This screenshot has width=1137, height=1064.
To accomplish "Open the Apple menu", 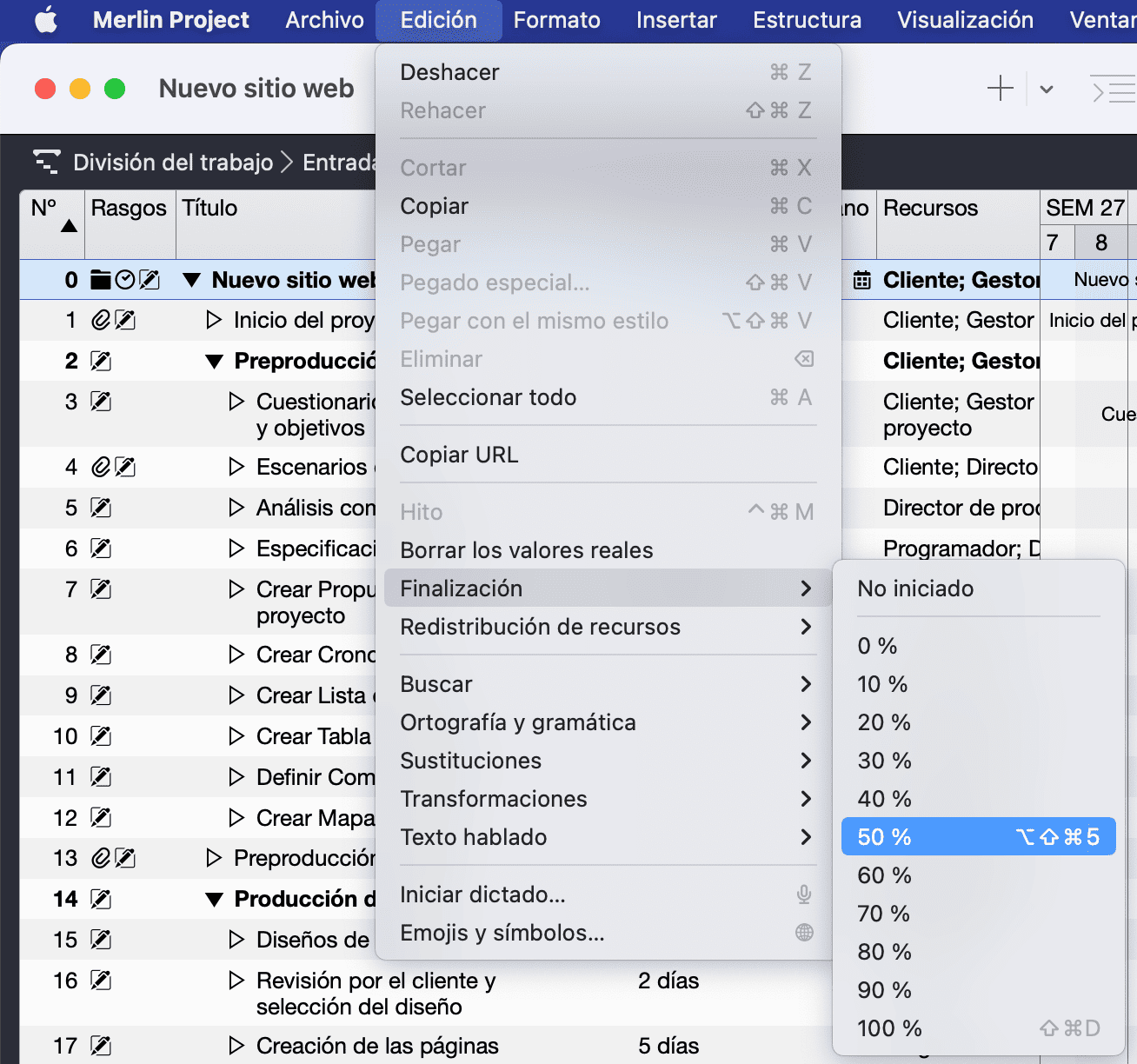I will [45, 20].
